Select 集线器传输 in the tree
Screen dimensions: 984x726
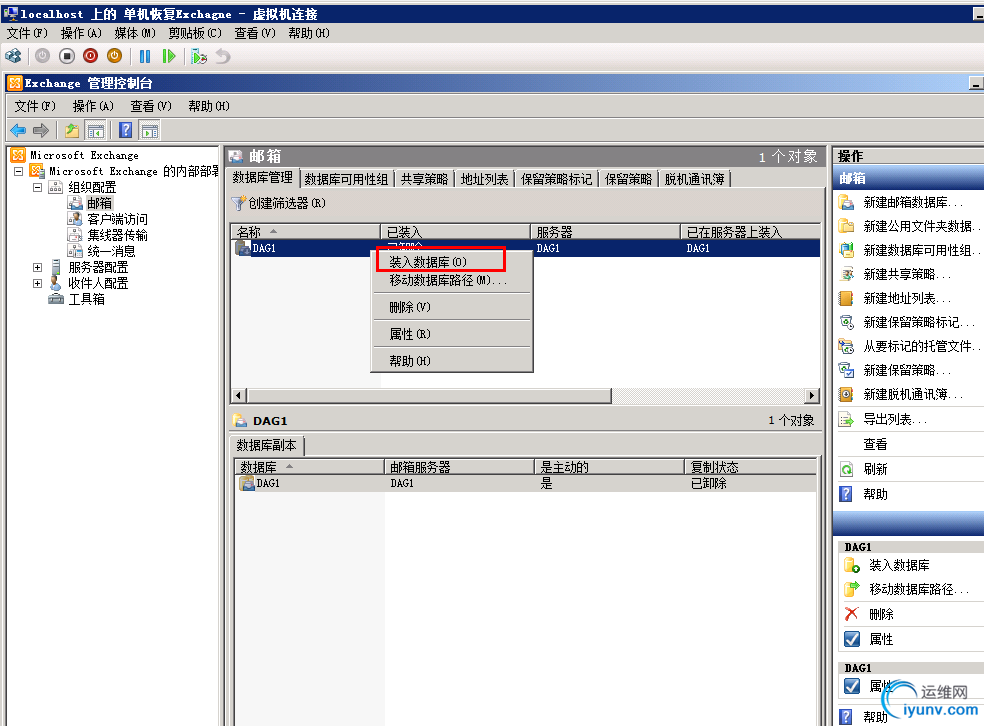click(x=117, y=235)
